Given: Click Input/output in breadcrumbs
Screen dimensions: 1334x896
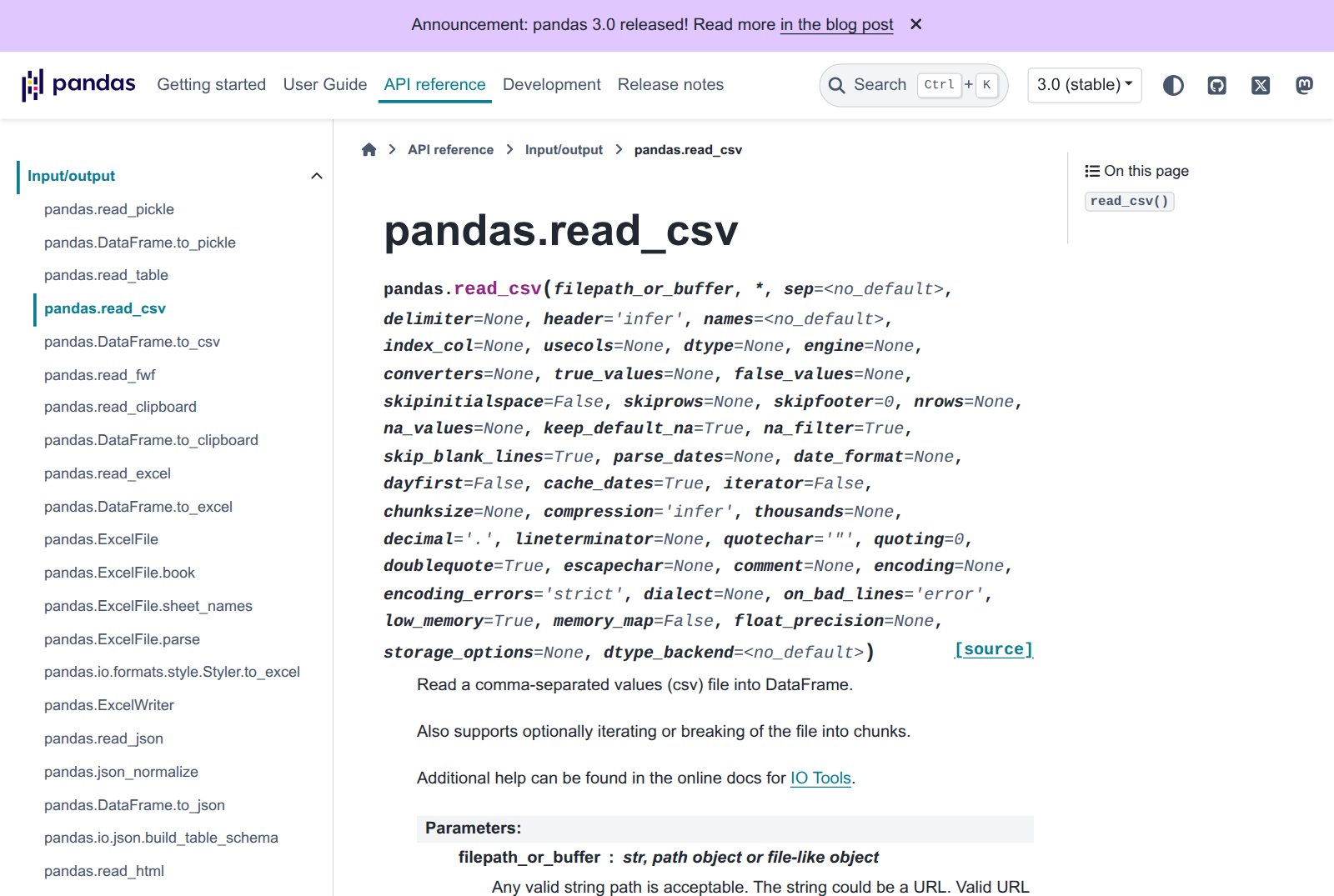Looking at the screenshot, I should coord(564,149).
